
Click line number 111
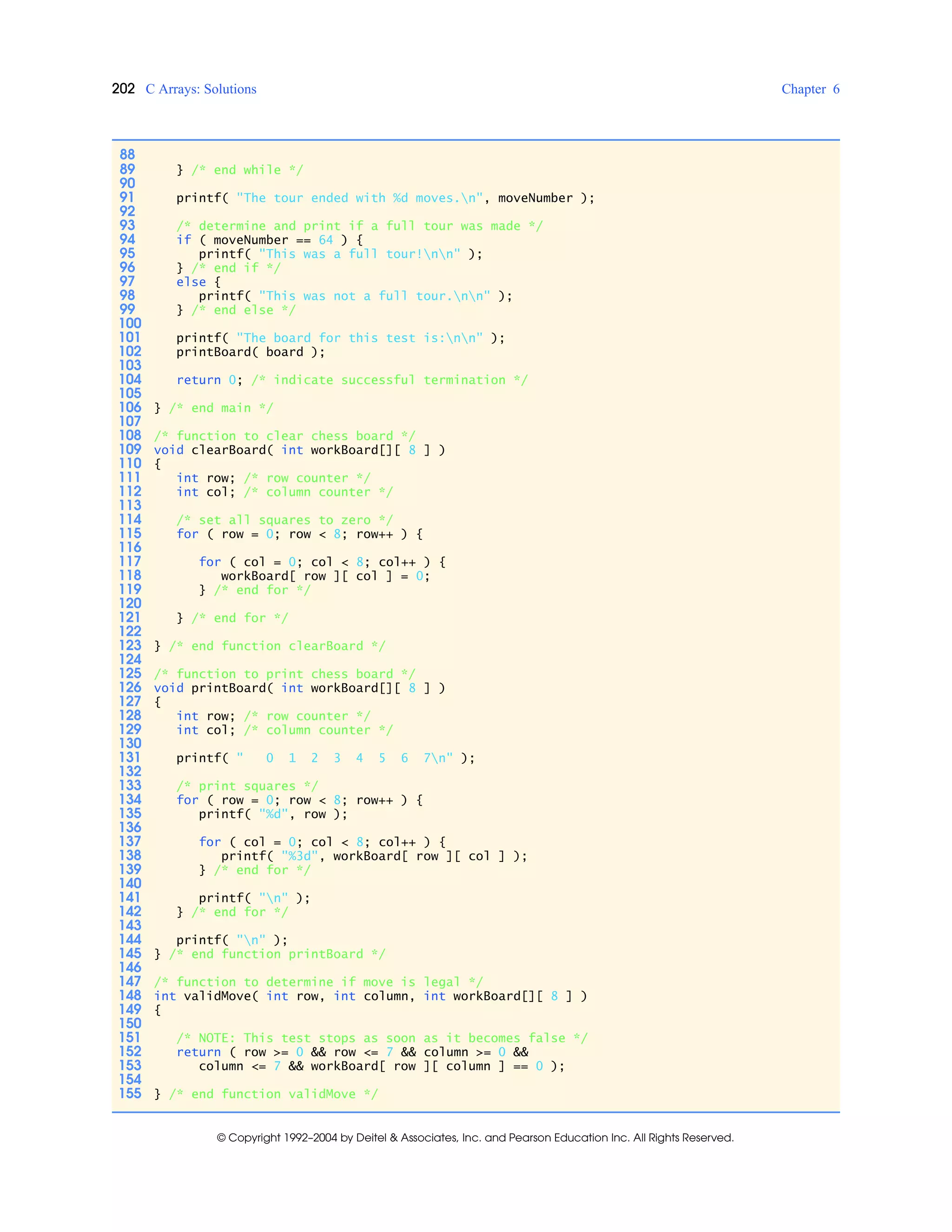point(130,477)
